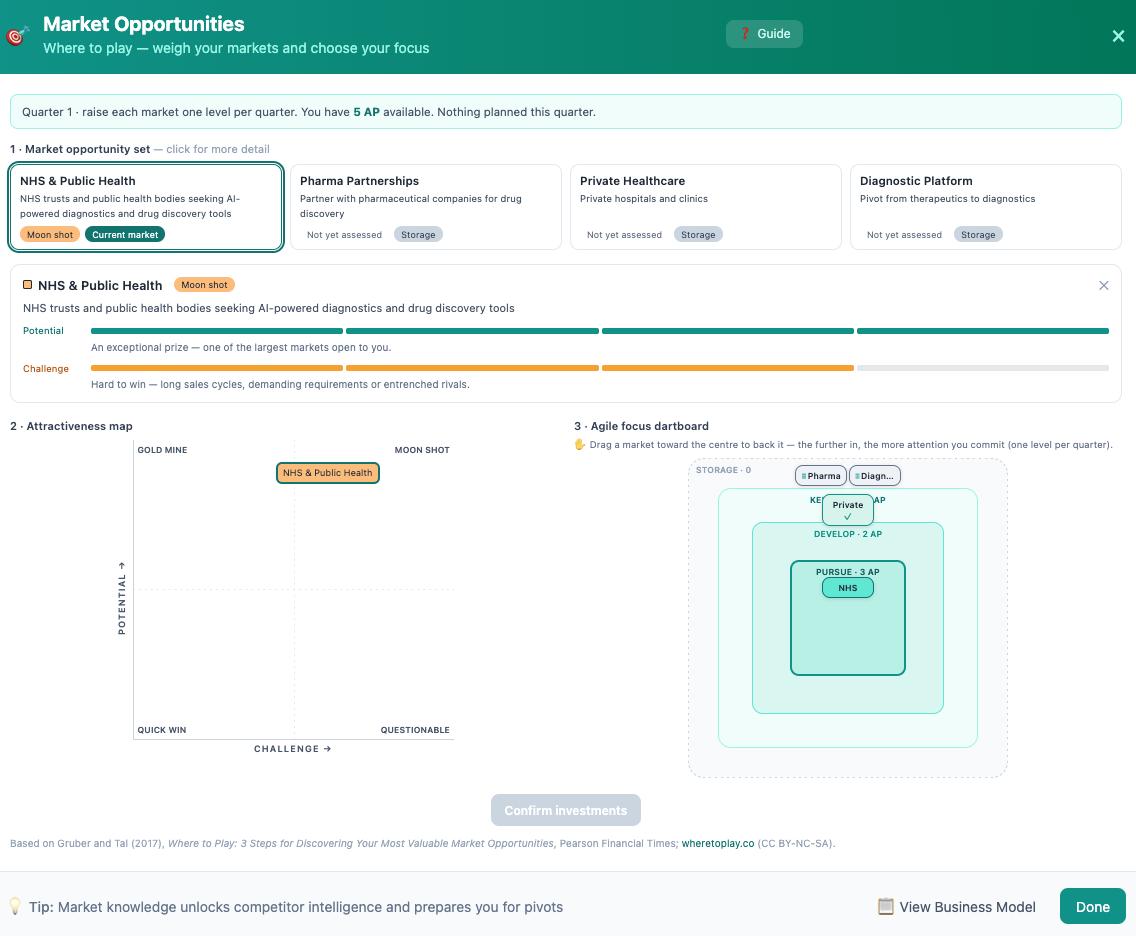Click the PURSUE · 3 AP zone label
The image size is (1136, 936).
tap(848, 572)
